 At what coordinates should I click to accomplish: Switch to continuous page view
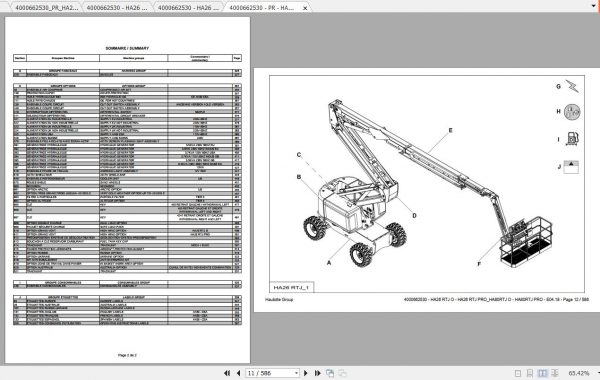(x=530, y=373)
